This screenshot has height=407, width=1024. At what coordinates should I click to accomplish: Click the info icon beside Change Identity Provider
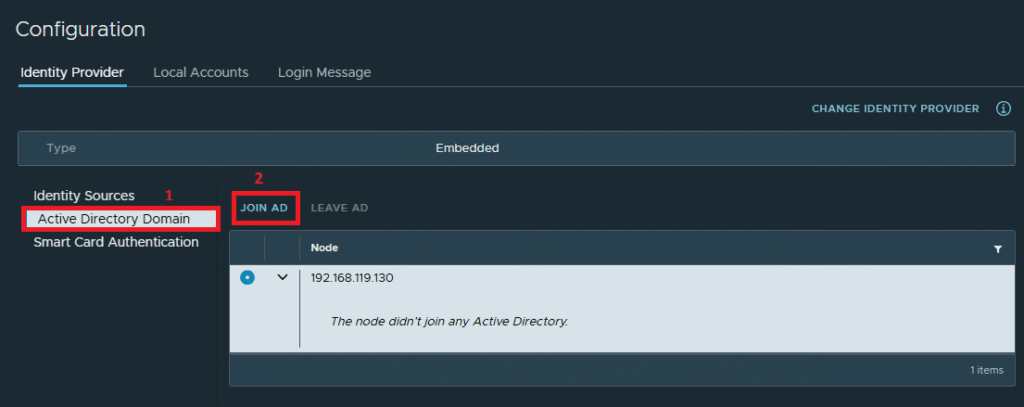tap(1003, 108)
